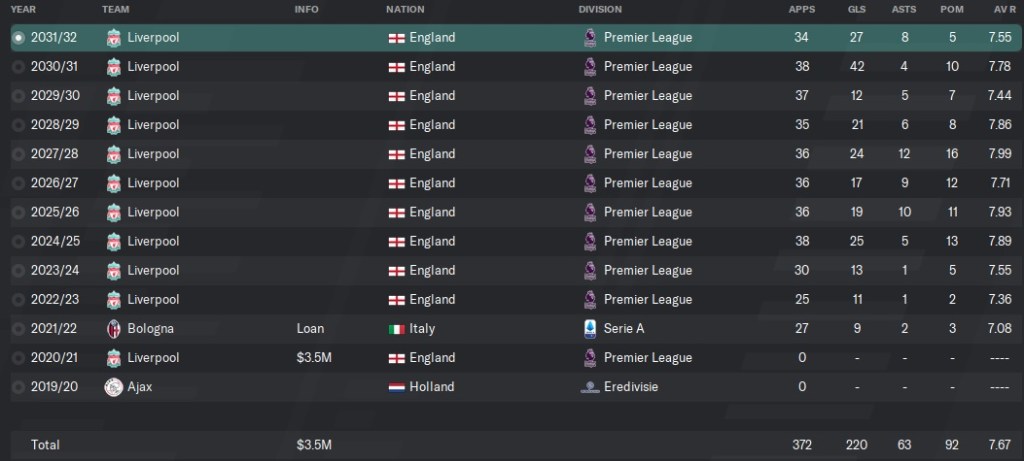Click the England flag in the 2029/30 row
Image resolution: width=1024 pixels, height=461 pixels.
(x=396, y=96)
